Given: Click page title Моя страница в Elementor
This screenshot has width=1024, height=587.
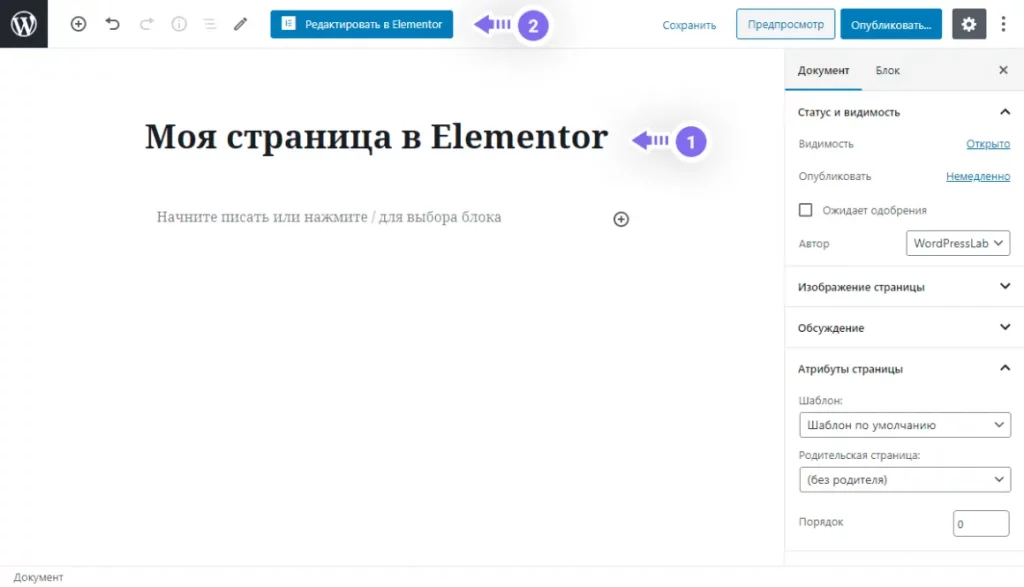Looking at the screenshot, I should [376, 137].
